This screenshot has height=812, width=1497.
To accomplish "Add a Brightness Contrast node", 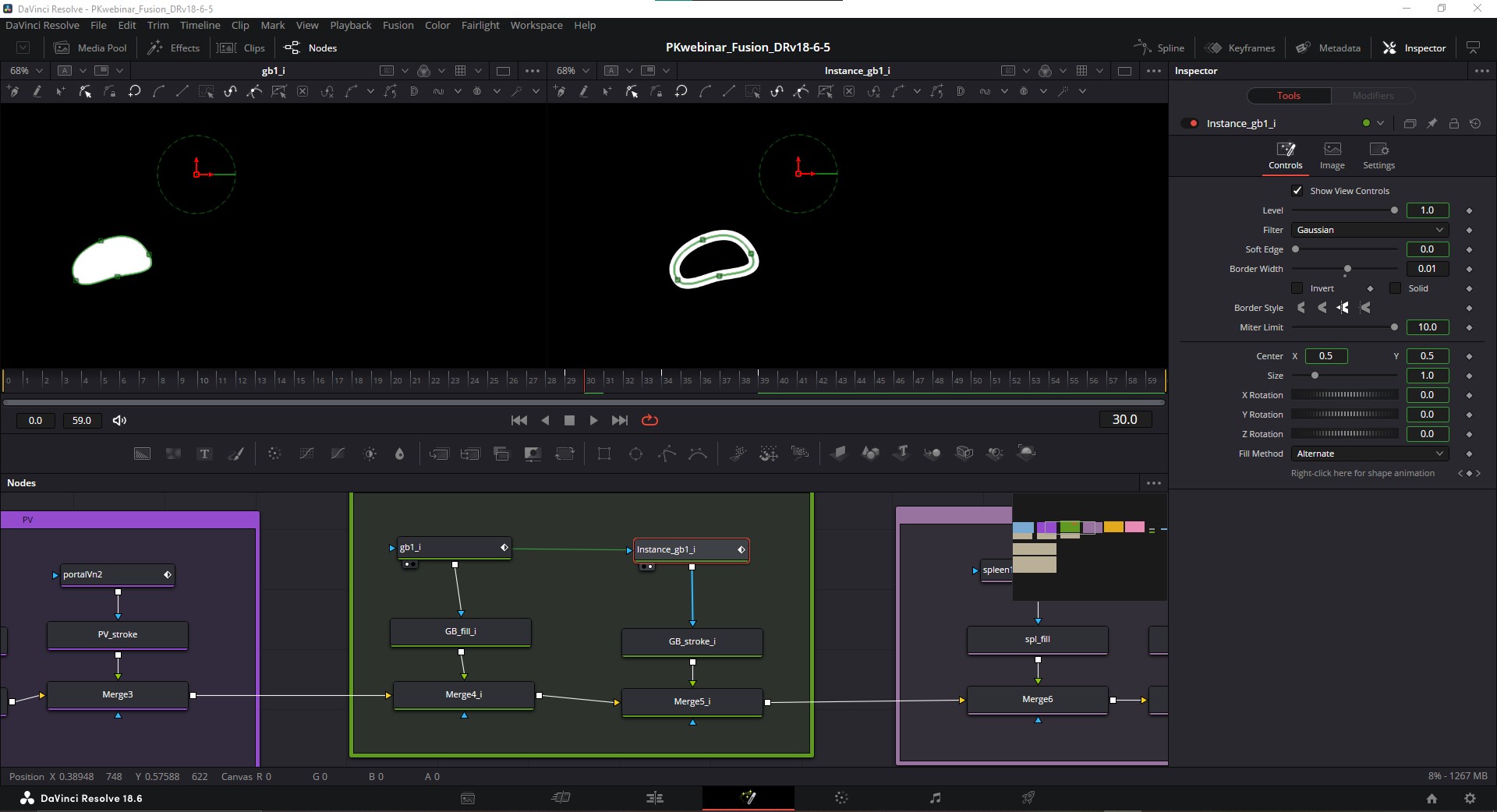I will tap(370, 454).
